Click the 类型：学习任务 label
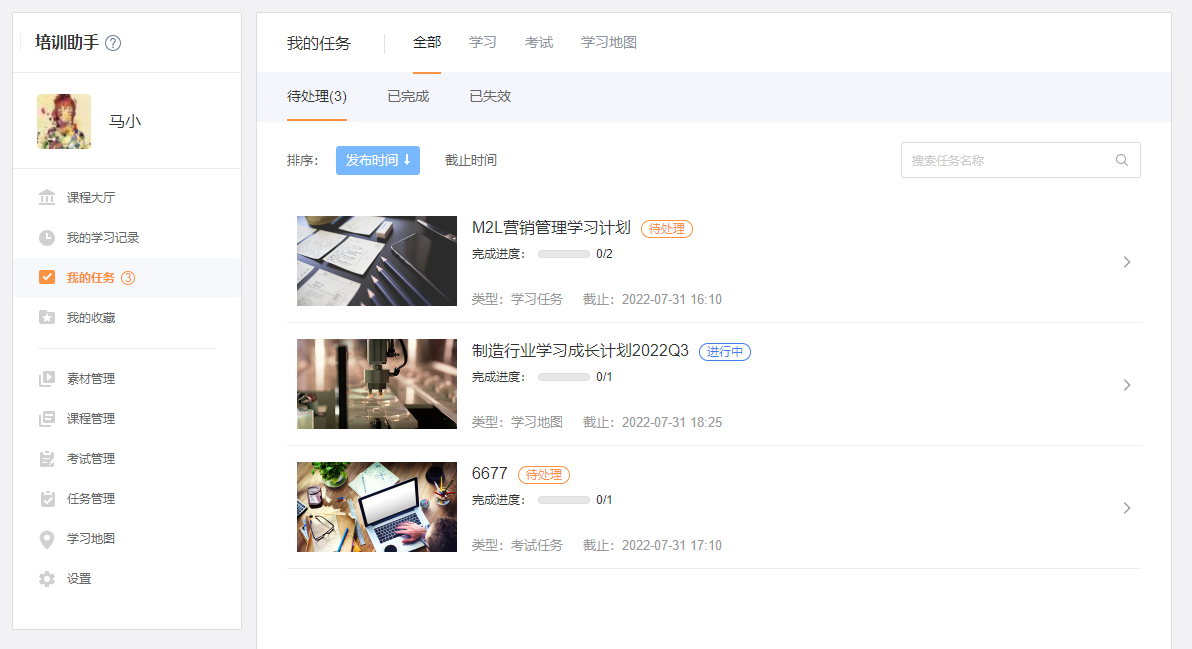Image resolution: width=1192 pixels, height=649 pixels. pyautogui.click(x=517, y=299)
